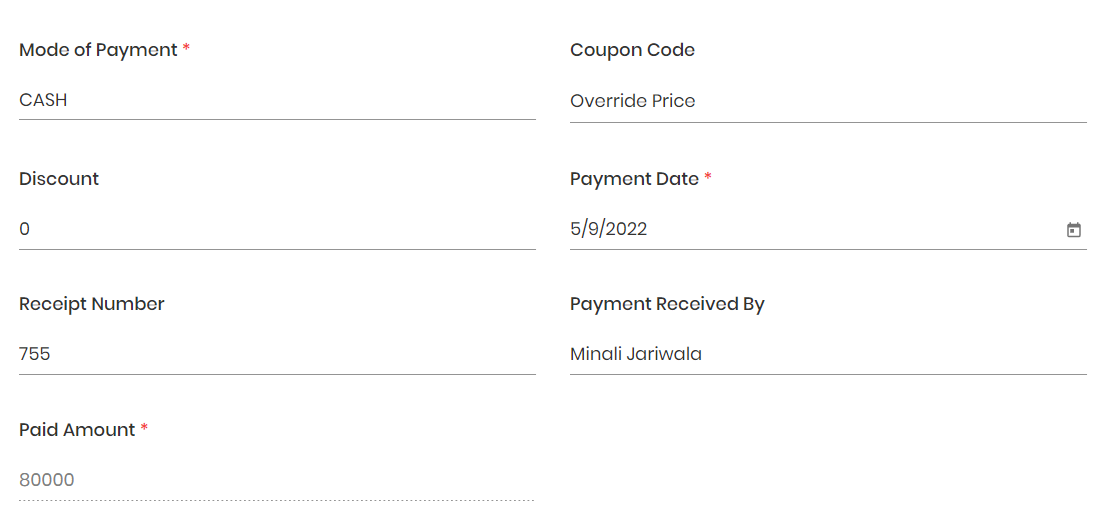Click the Payment Date field showing 5/9/2022
The width and height of the screenshot is (1103, 505).
click(828, 229)
